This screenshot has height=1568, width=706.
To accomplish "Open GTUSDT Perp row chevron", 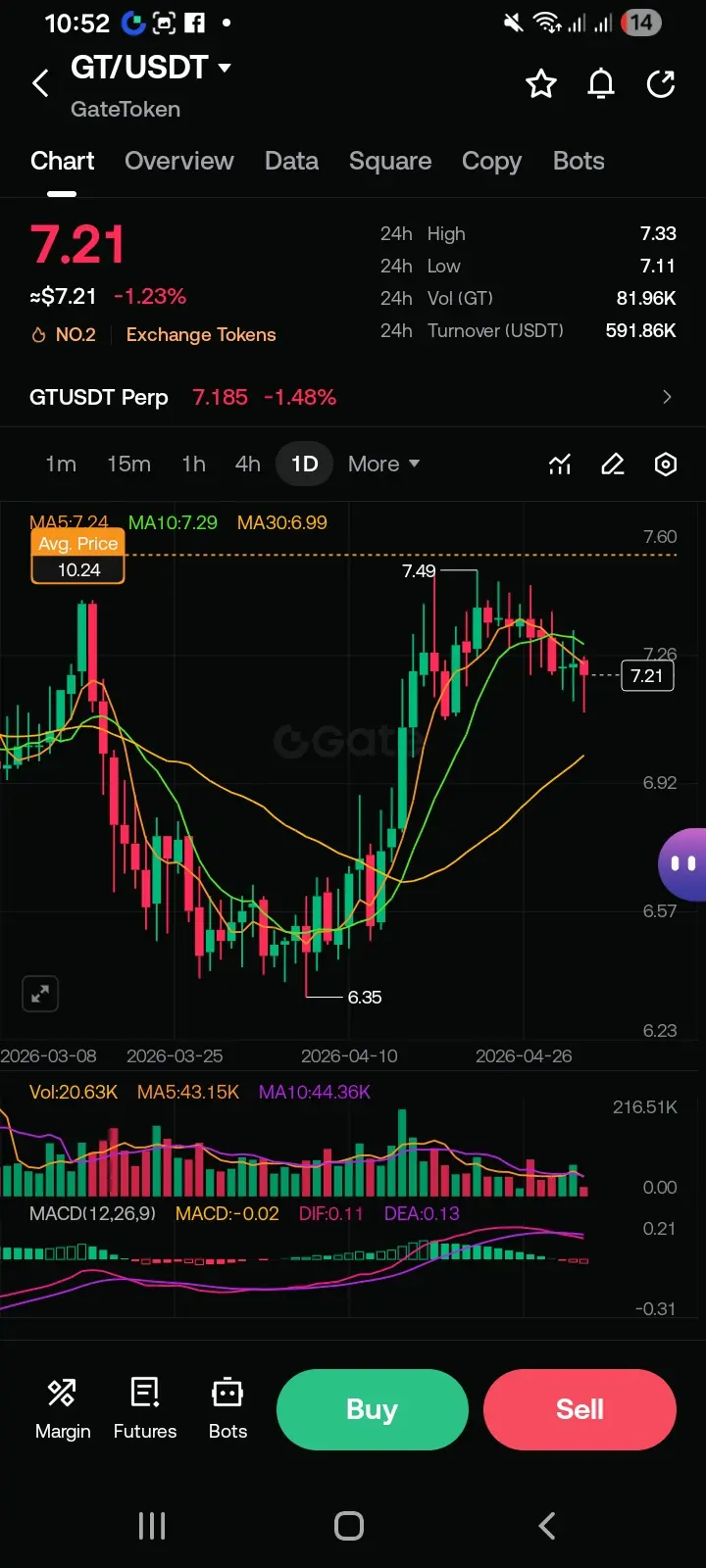I will point(667,397).
